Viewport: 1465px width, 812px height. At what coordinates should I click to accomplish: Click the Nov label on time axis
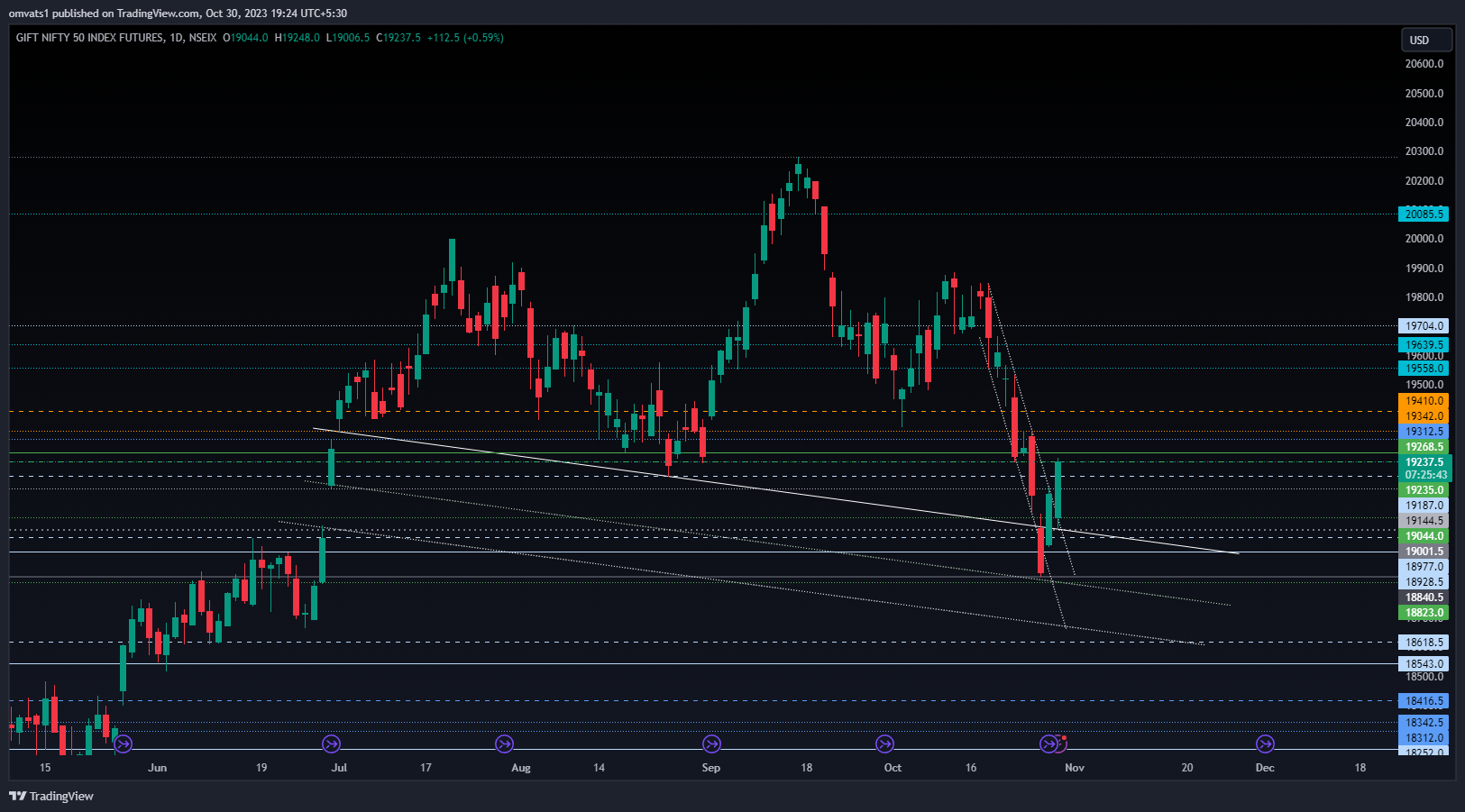(1075, 768)
